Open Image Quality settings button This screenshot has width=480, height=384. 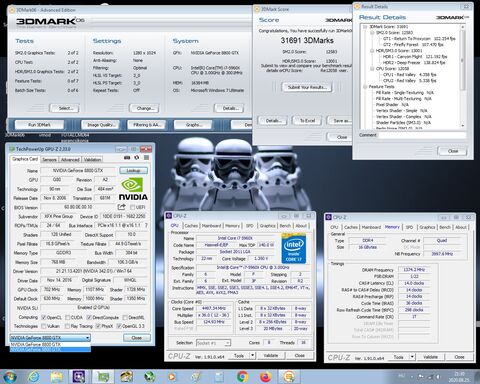point(101,125)
